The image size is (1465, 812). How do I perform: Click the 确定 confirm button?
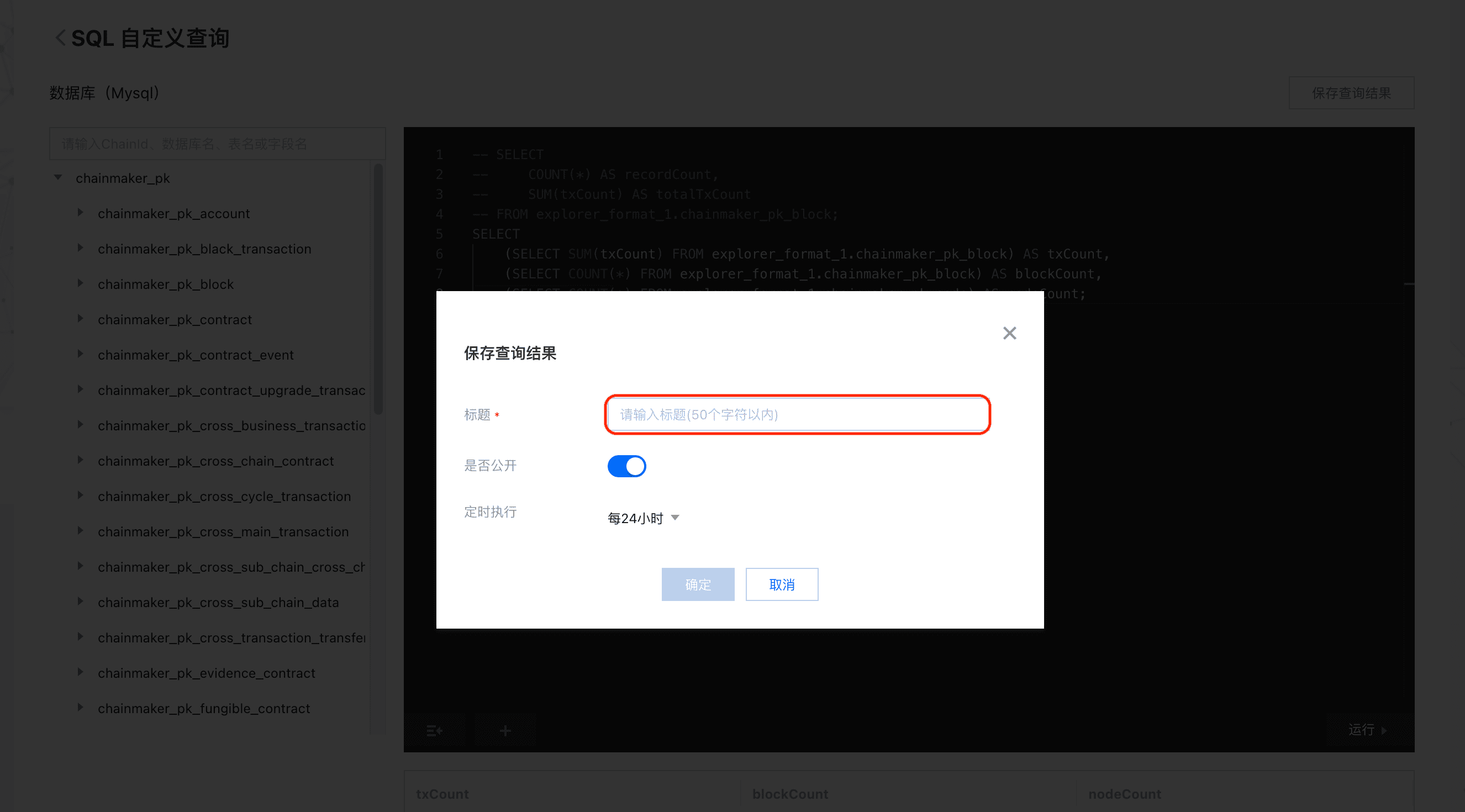697,584
